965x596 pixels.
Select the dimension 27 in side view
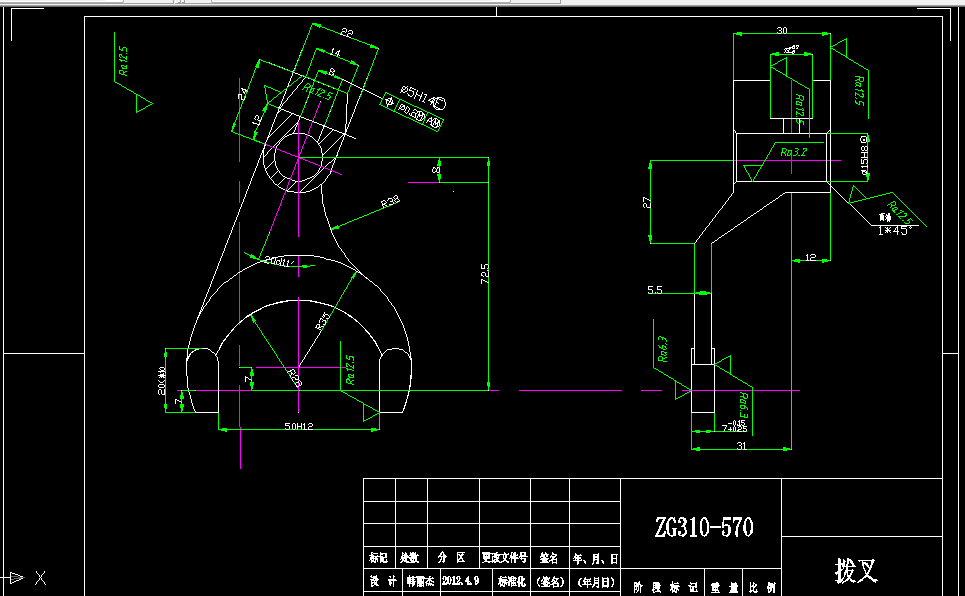point(647,202)
